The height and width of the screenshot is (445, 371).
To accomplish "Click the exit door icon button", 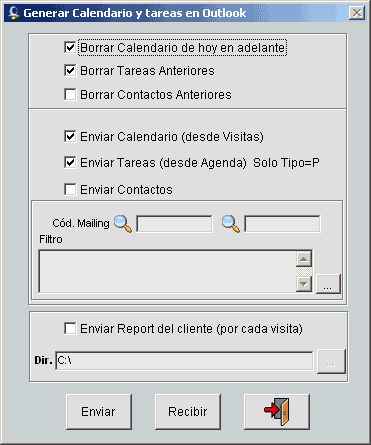I will click(277, 412).
